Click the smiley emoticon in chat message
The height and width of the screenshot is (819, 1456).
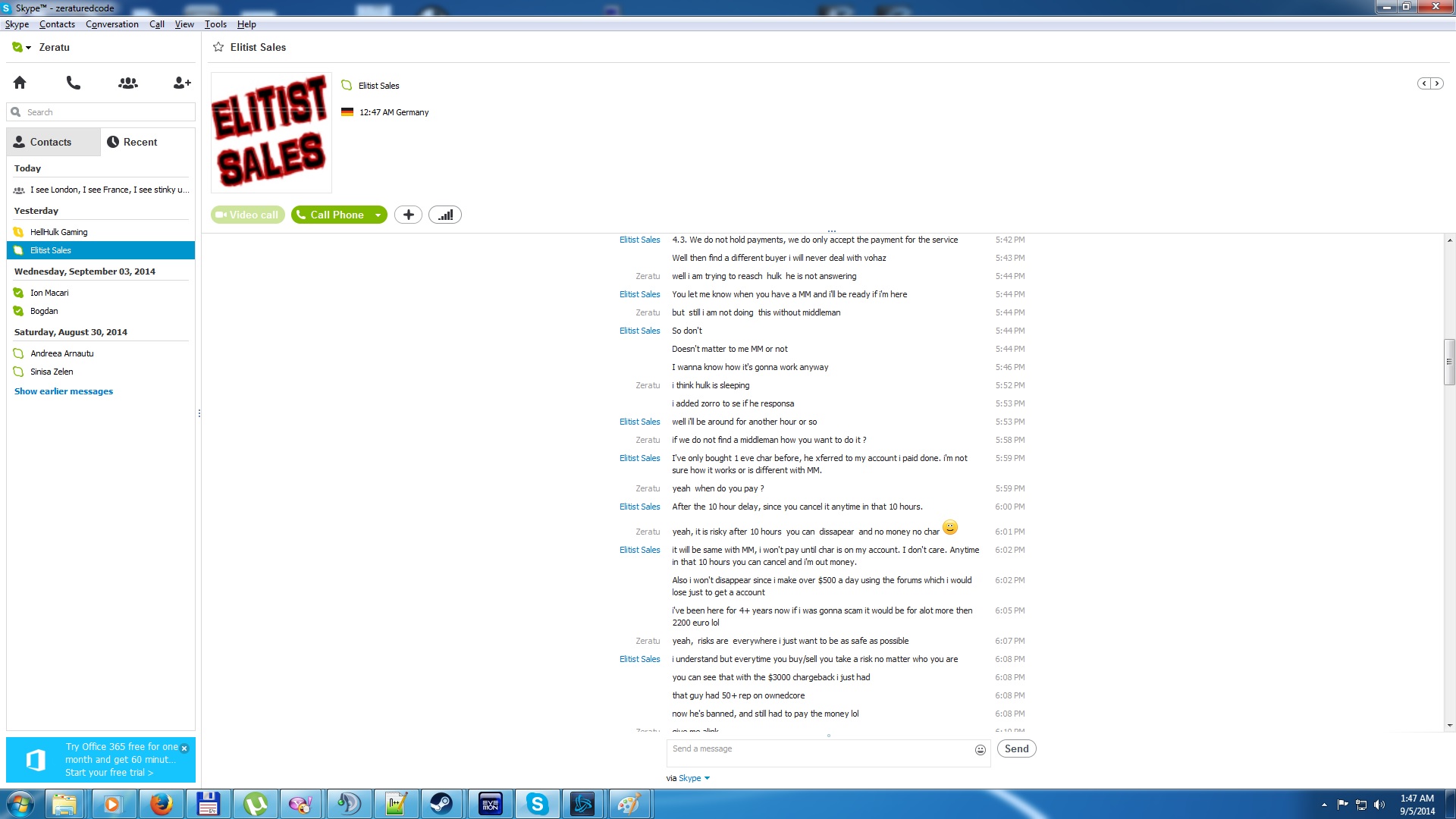click(x=950, y=527)
